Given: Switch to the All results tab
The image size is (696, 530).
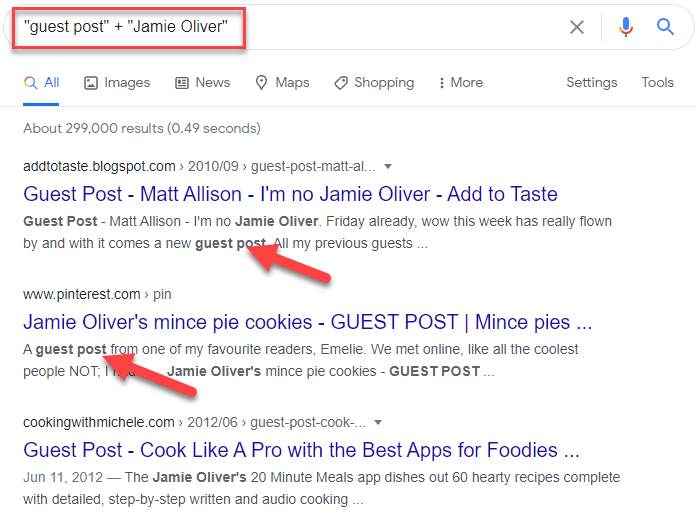Looking at the screenshot, I should pyautogui.click(x=41, y=83).
